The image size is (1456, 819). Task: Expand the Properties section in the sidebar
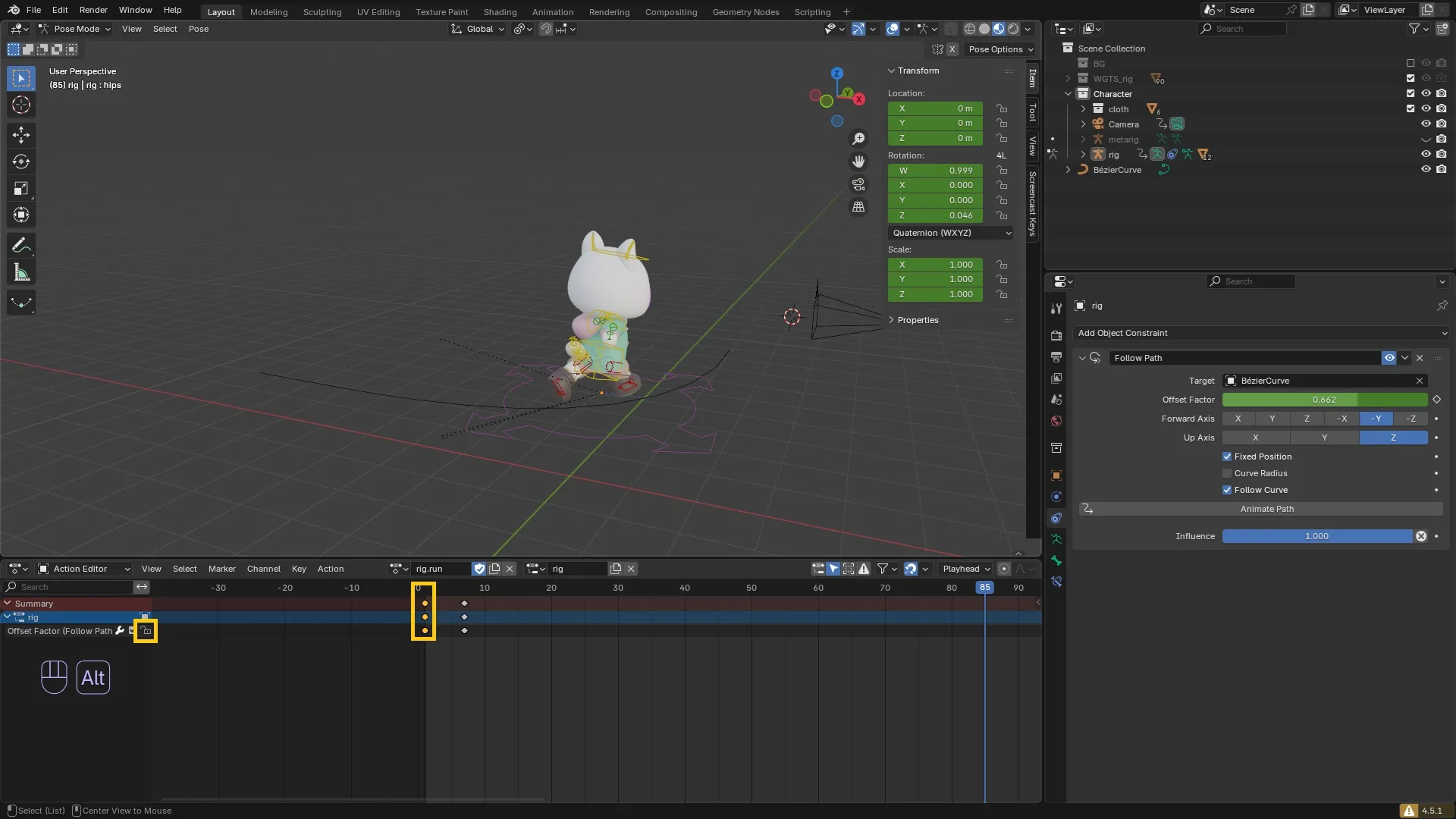point(918,320)
